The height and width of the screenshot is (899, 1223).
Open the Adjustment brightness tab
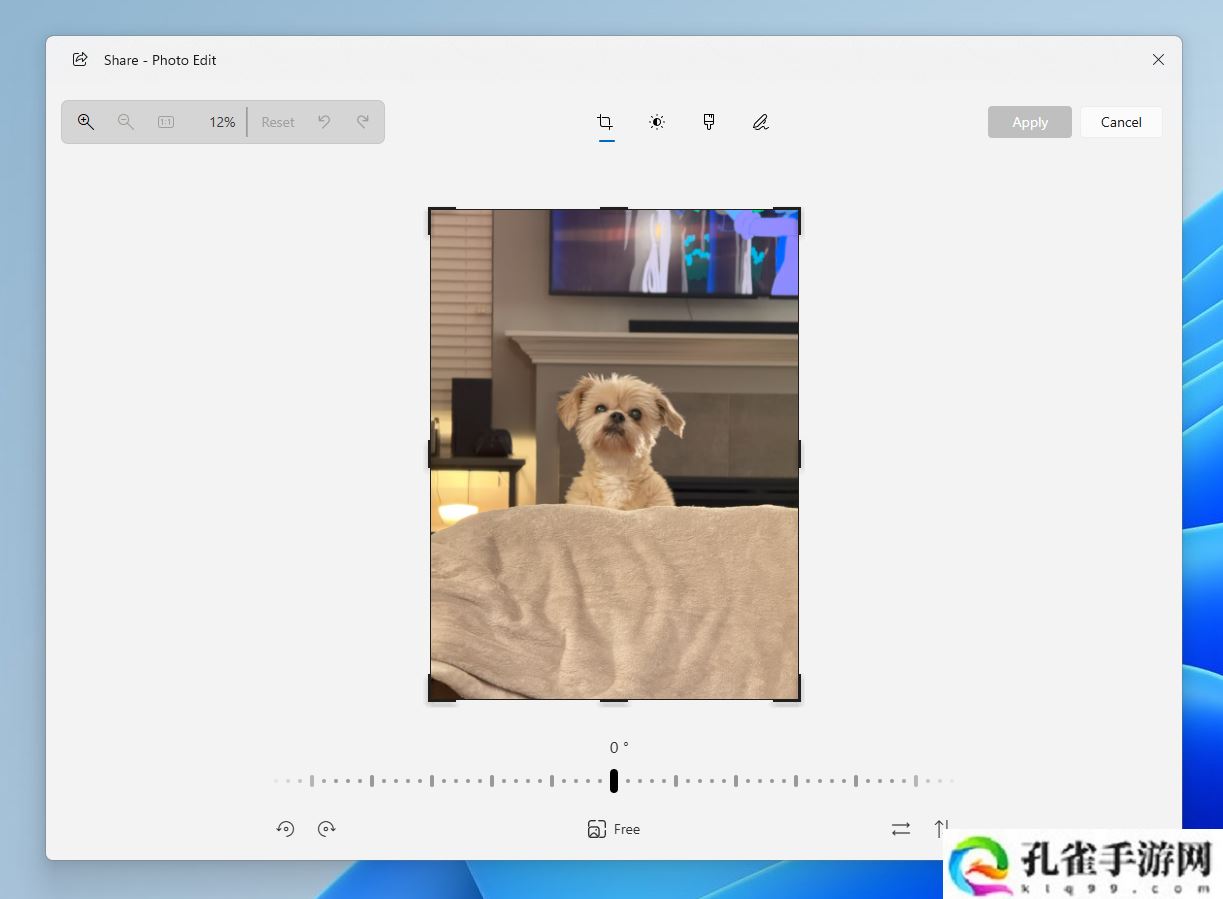[x=657, y=122]
